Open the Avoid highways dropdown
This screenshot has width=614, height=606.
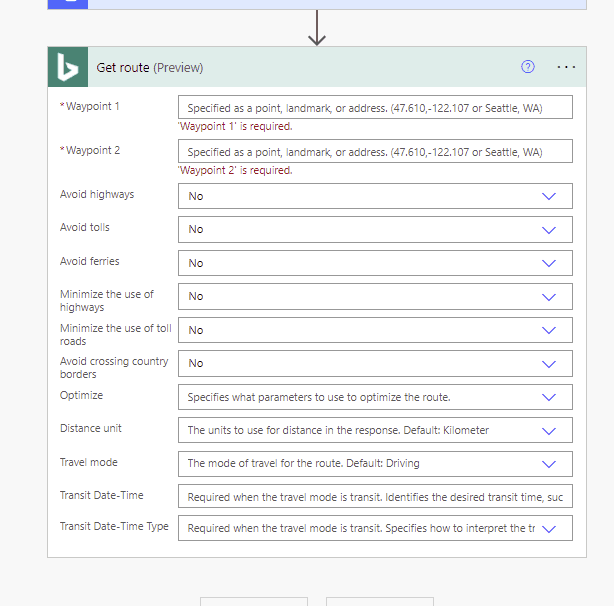tap(375, 196)
